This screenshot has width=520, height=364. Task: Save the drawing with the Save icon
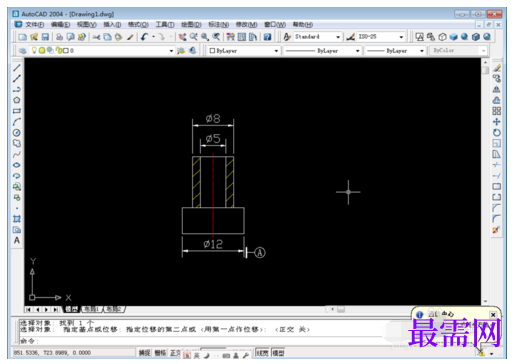pyautogui.click(x=45, y=37)
